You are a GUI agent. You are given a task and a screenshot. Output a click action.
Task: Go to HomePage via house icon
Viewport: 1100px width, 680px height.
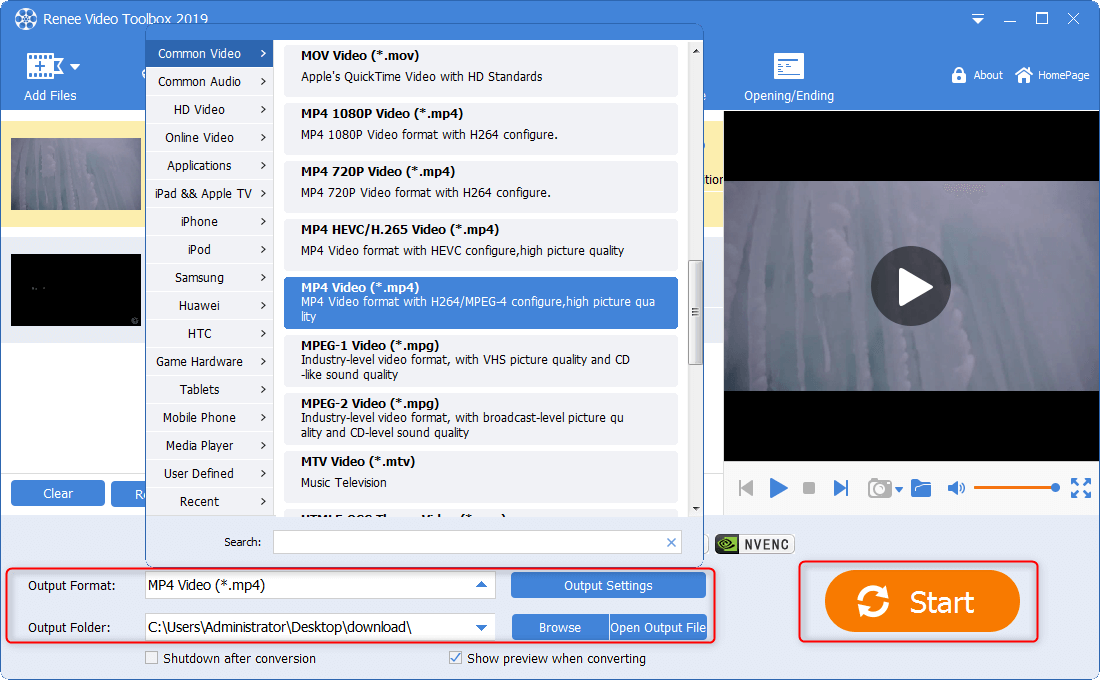1024,75
